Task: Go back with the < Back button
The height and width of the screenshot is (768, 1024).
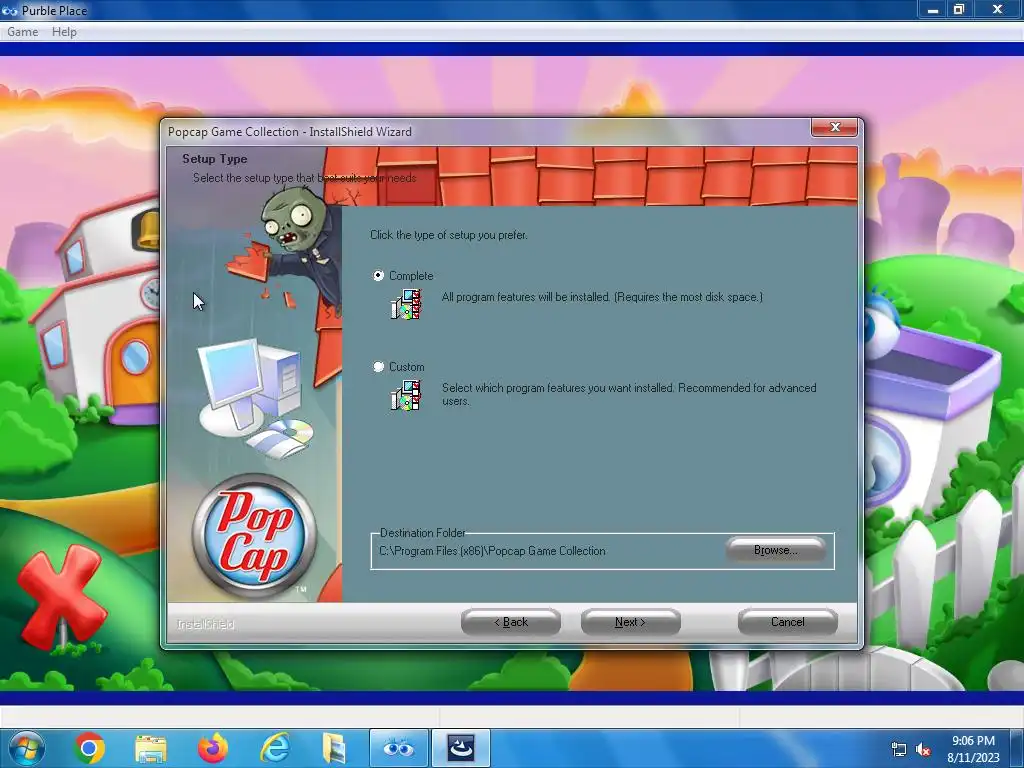Action: pyautogui.click(x=511, y=622)
